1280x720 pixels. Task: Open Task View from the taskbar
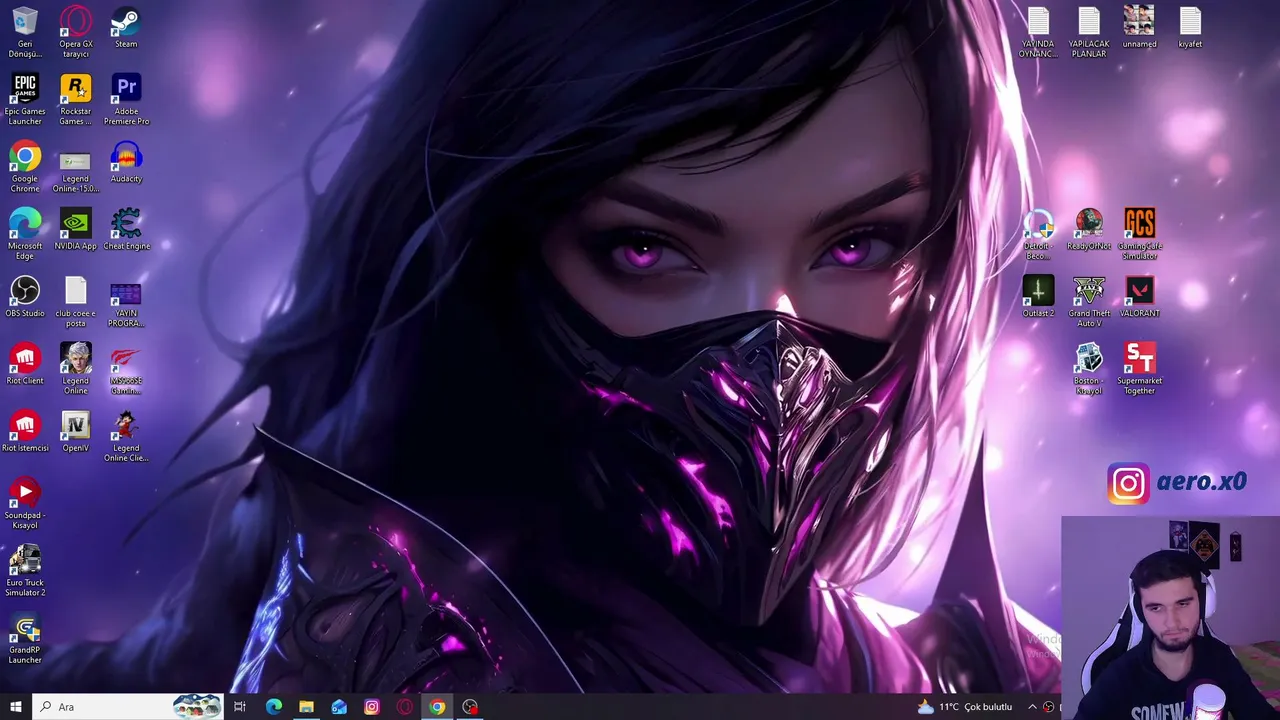(x=240, y=707)
